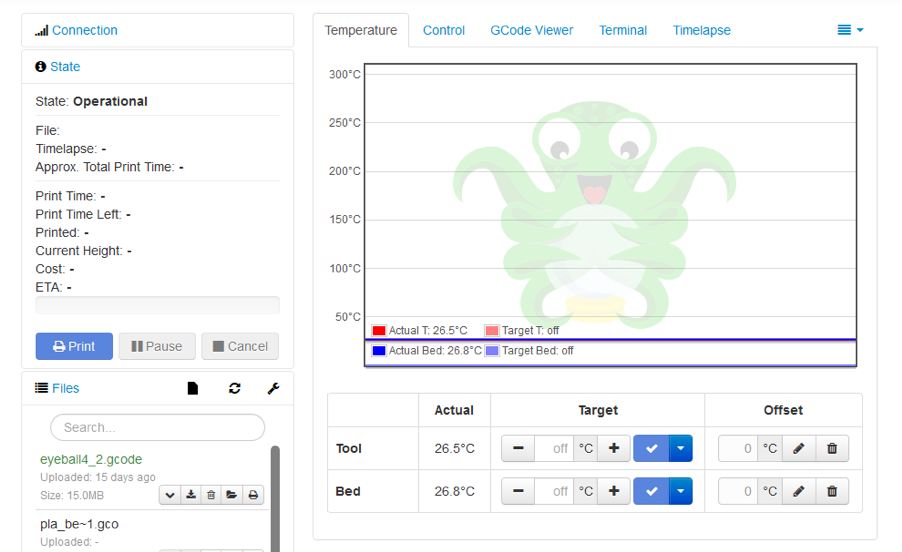Screen dimensions: 902x552
Task: Start the job with the Print button
Action: 74,346
